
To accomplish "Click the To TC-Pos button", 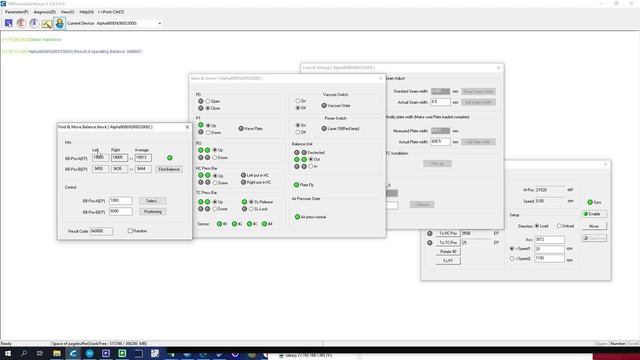I will click(x=448, y=242).
